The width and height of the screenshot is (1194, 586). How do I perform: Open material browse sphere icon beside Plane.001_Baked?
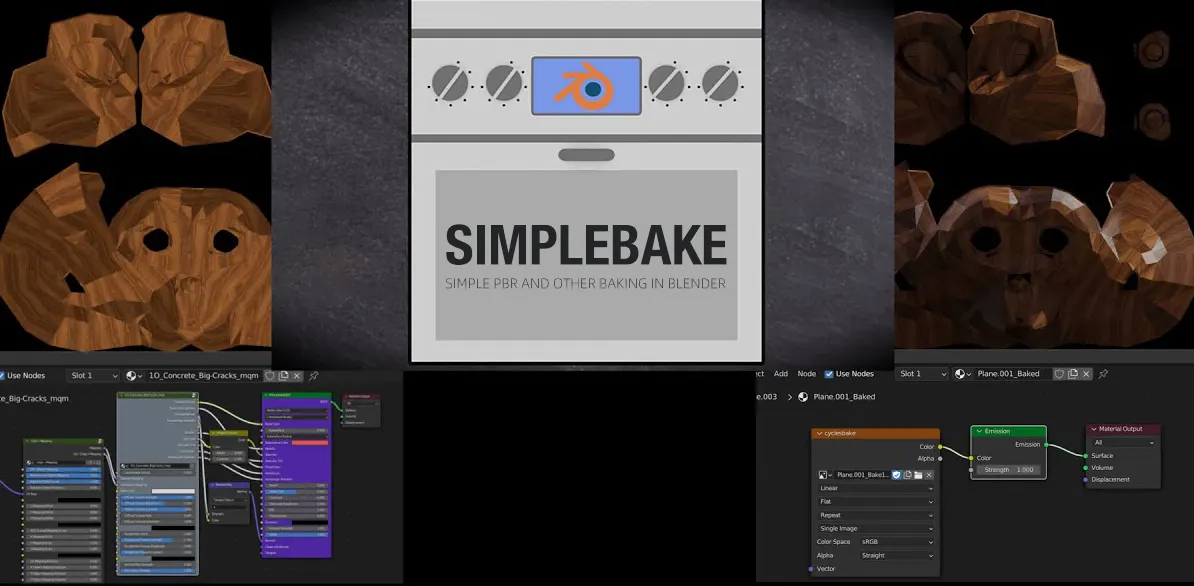(963, 374)
